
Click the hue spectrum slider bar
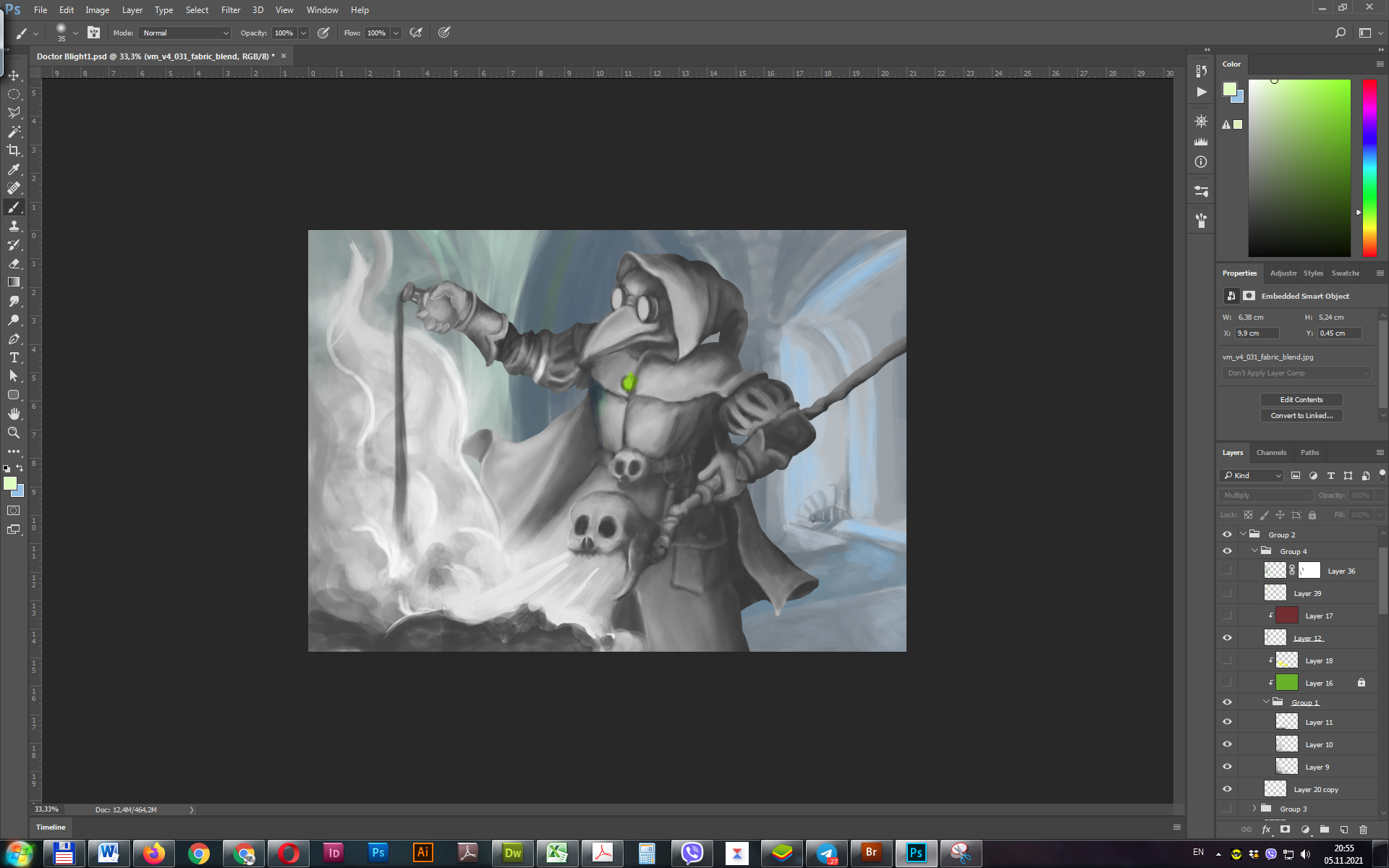click(1369, 168)
